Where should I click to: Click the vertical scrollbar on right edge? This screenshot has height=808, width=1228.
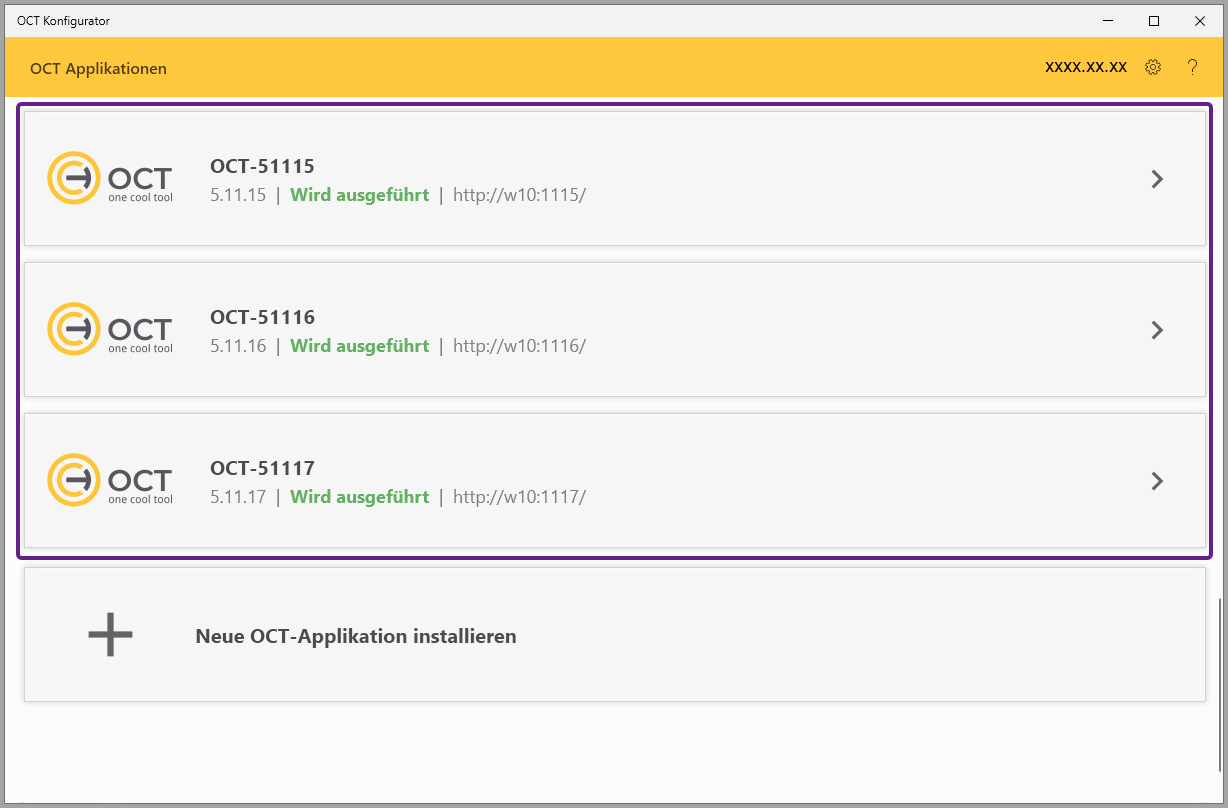(1219, 684)
